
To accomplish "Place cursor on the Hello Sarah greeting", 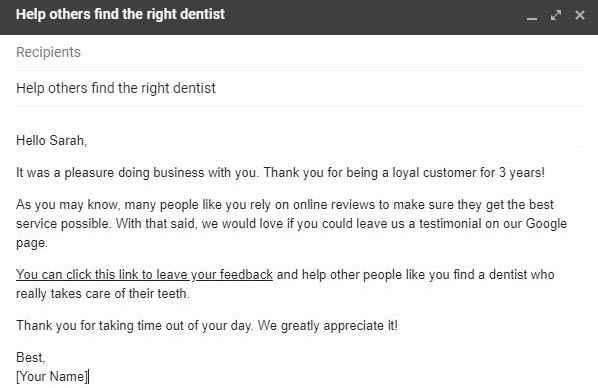I will point(51,140).
